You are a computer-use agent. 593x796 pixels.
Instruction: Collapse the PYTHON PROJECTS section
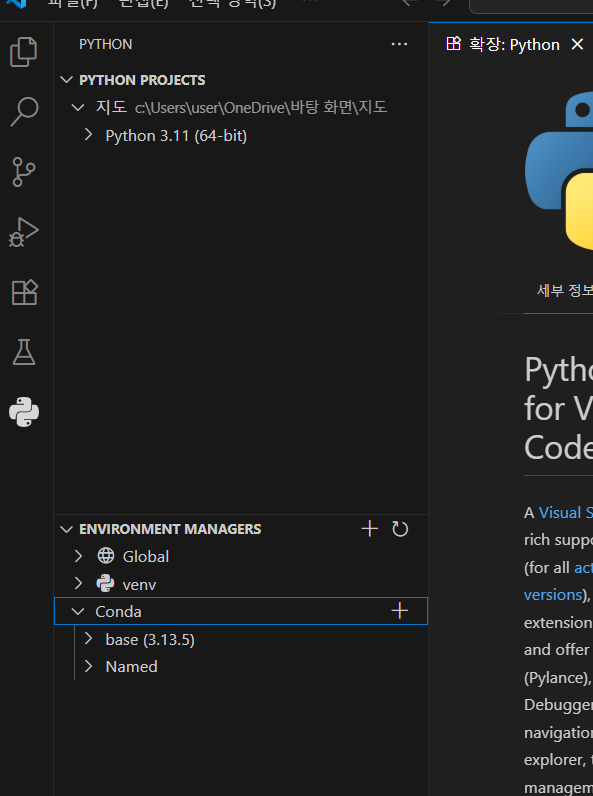[67, 80]
